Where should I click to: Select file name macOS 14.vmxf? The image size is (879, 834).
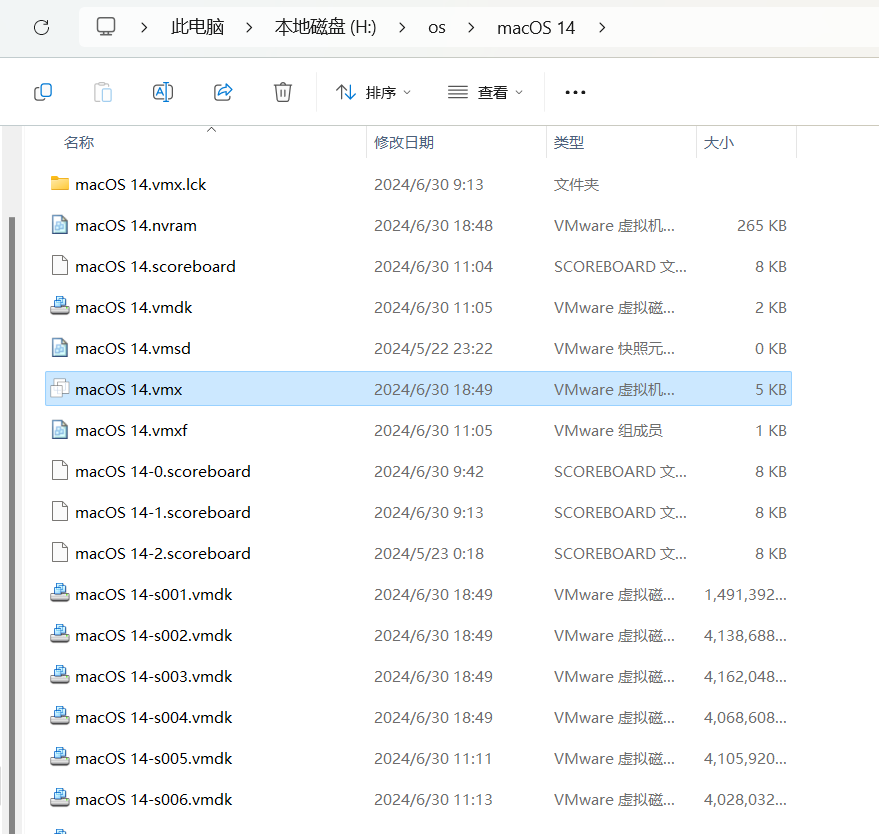point(131,430)
